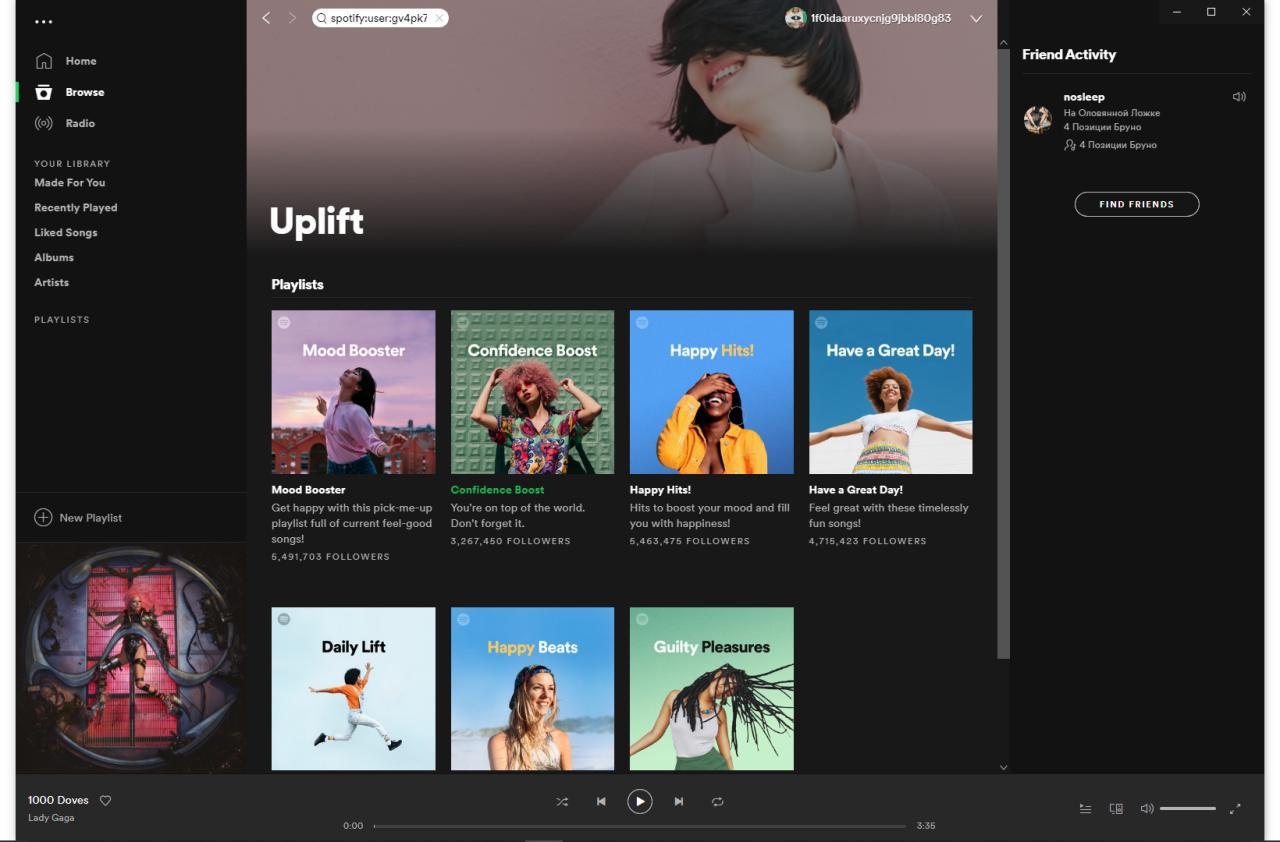Open the Confidence Boost playlist cover
The height and width of the screenshot is (842, 1280).
pos(532,392)
